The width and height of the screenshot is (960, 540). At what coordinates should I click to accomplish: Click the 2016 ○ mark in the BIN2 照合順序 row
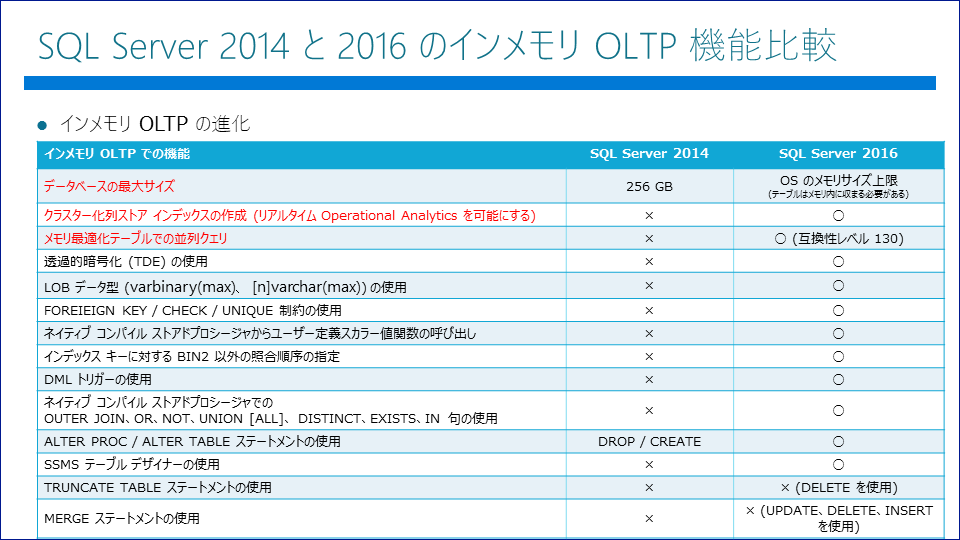(838, 356)
